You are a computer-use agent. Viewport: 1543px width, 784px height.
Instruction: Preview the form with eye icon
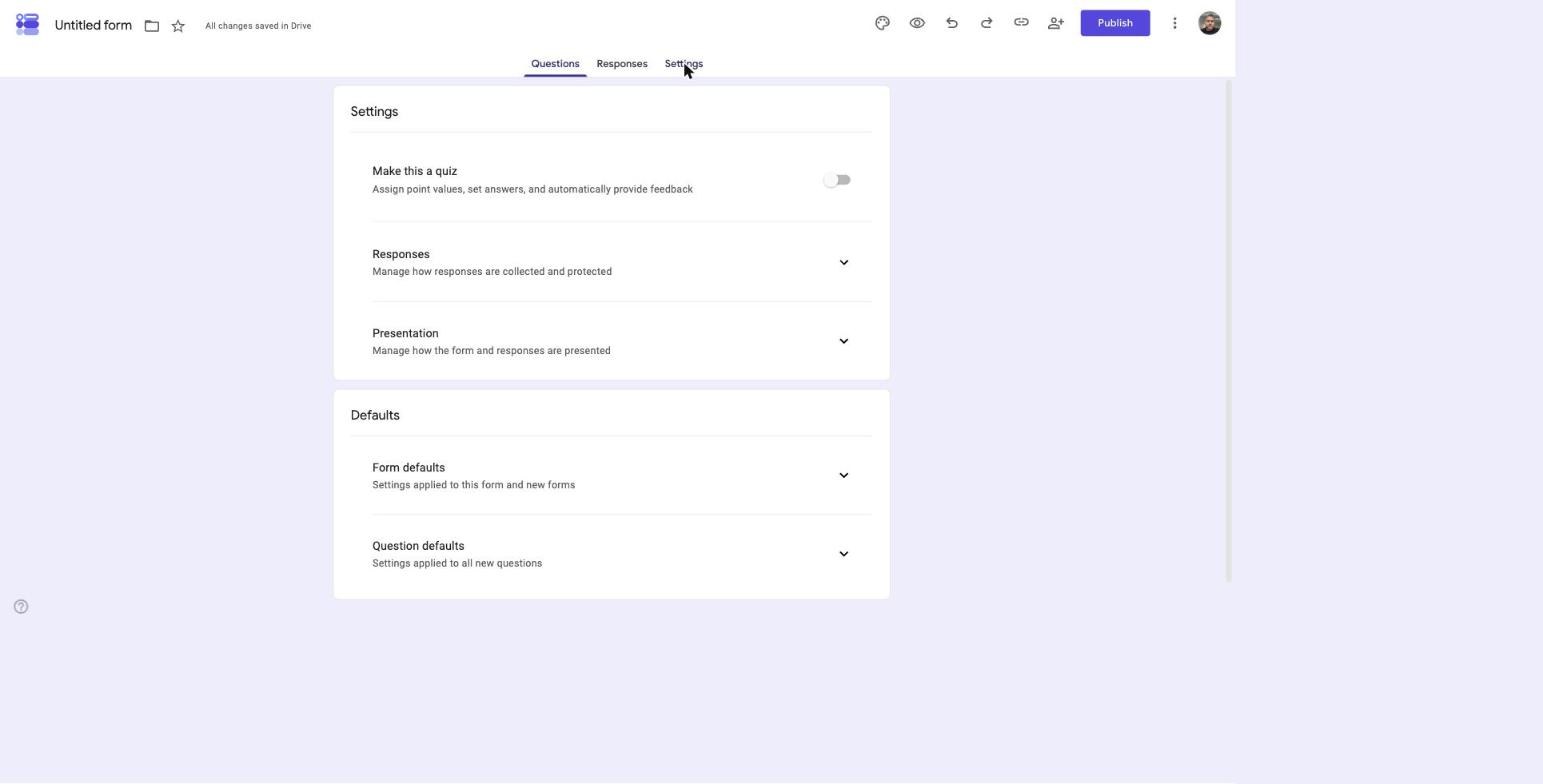917,23
